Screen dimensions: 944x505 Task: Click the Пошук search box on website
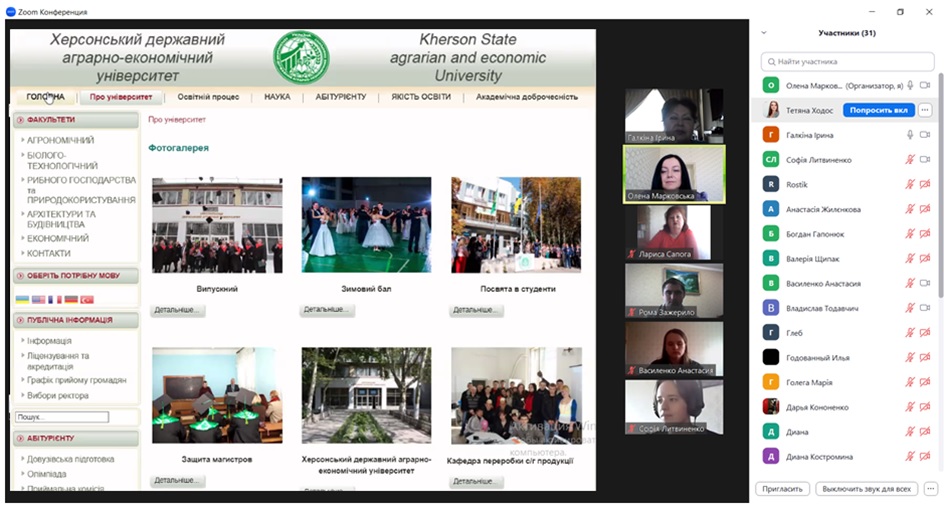click(x=62, y=417)
